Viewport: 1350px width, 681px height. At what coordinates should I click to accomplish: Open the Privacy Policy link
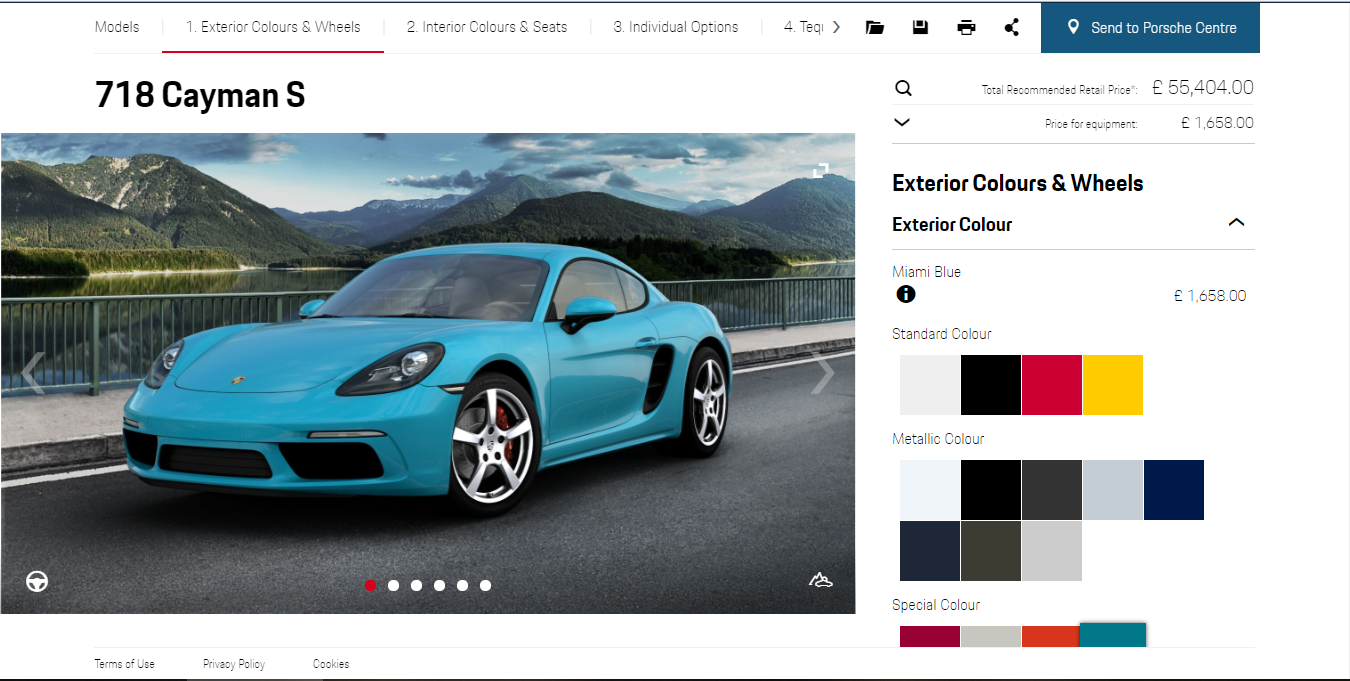[x=234, y=664]
